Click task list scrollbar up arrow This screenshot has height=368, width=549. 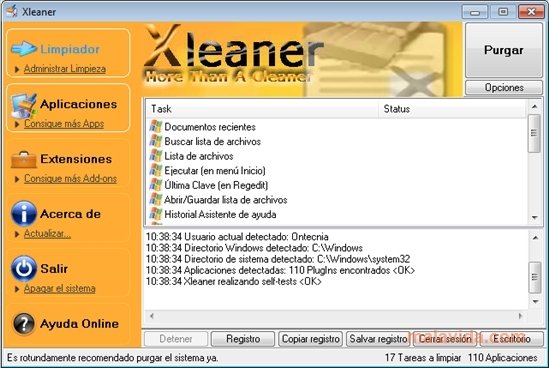(534, 106)
